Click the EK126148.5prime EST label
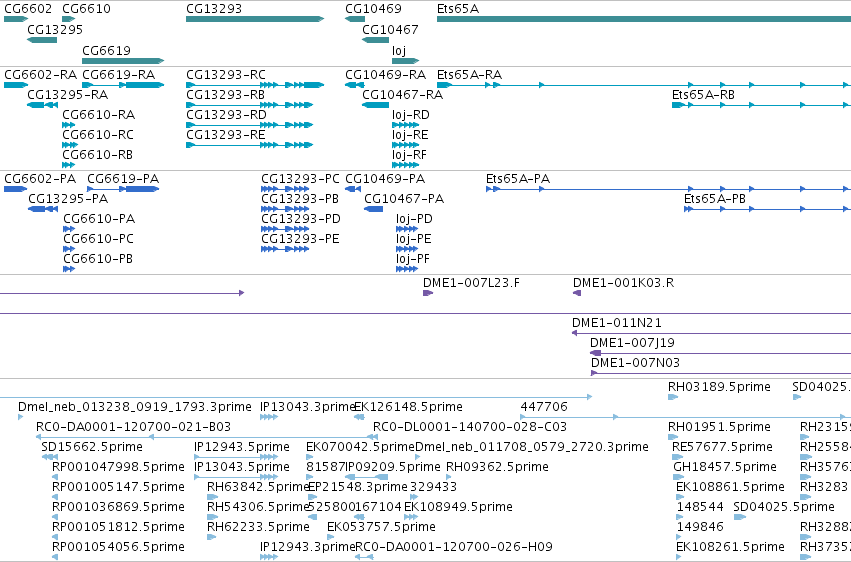851x562 pixels. [408, 407]
